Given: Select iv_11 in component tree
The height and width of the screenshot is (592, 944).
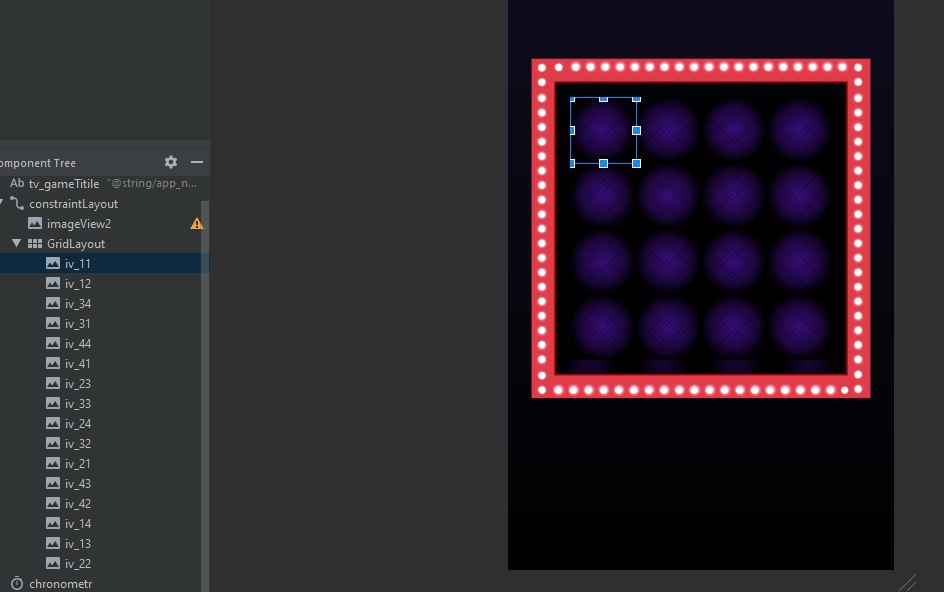Looking at the screenshot, I should (x=78, y=263).
